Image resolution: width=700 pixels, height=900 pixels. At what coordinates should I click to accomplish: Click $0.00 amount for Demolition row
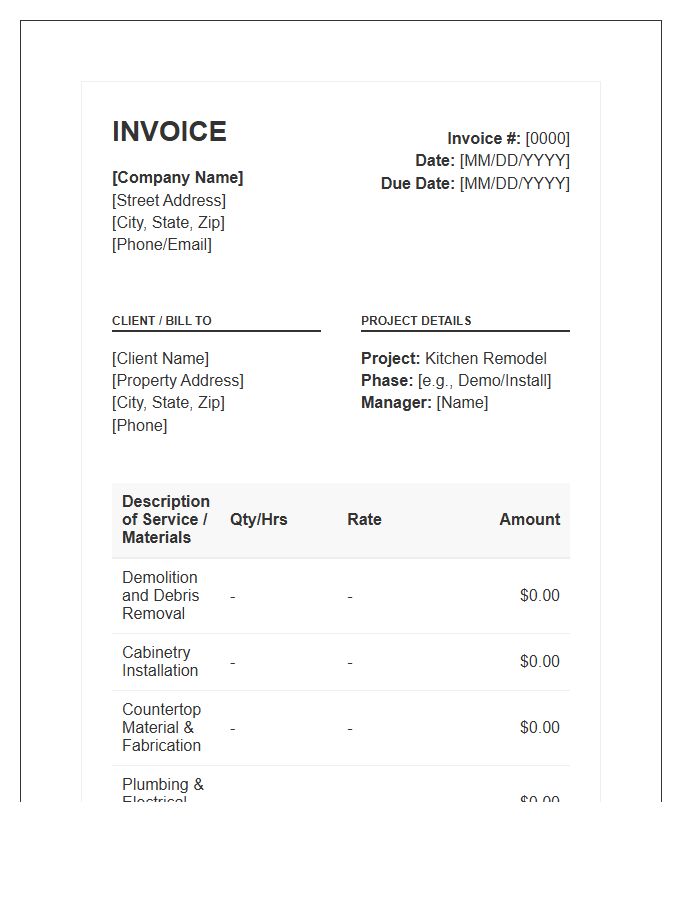click(x=540, y=596)
